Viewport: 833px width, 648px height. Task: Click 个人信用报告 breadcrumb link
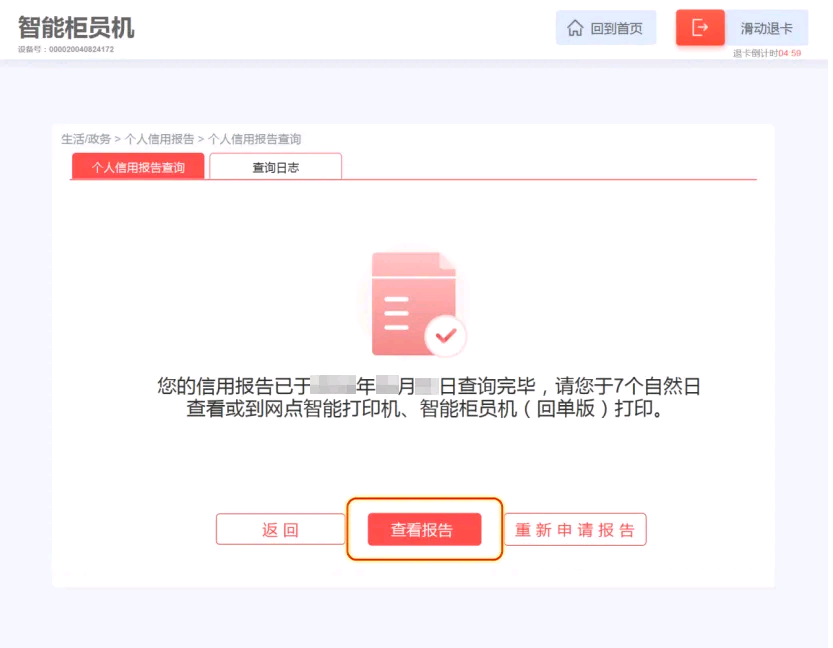tap(160, 140)
